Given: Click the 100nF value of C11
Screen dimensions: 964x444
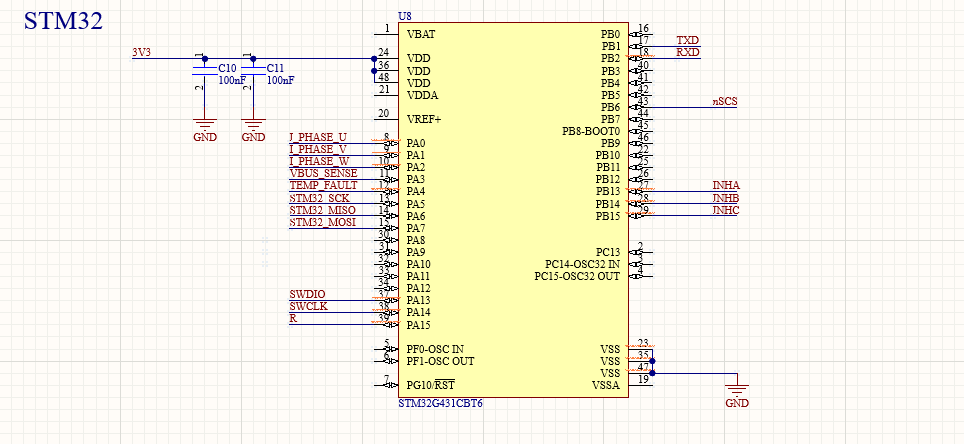Looking at the screenshot, I should coord(280,80).
